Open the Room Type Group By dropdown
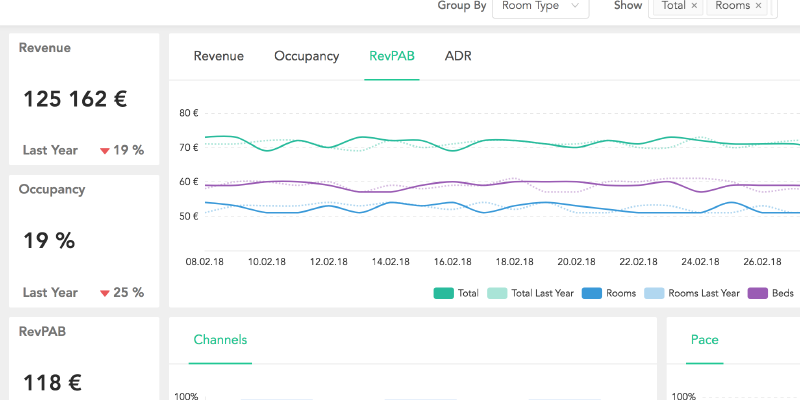 (540, 6)
